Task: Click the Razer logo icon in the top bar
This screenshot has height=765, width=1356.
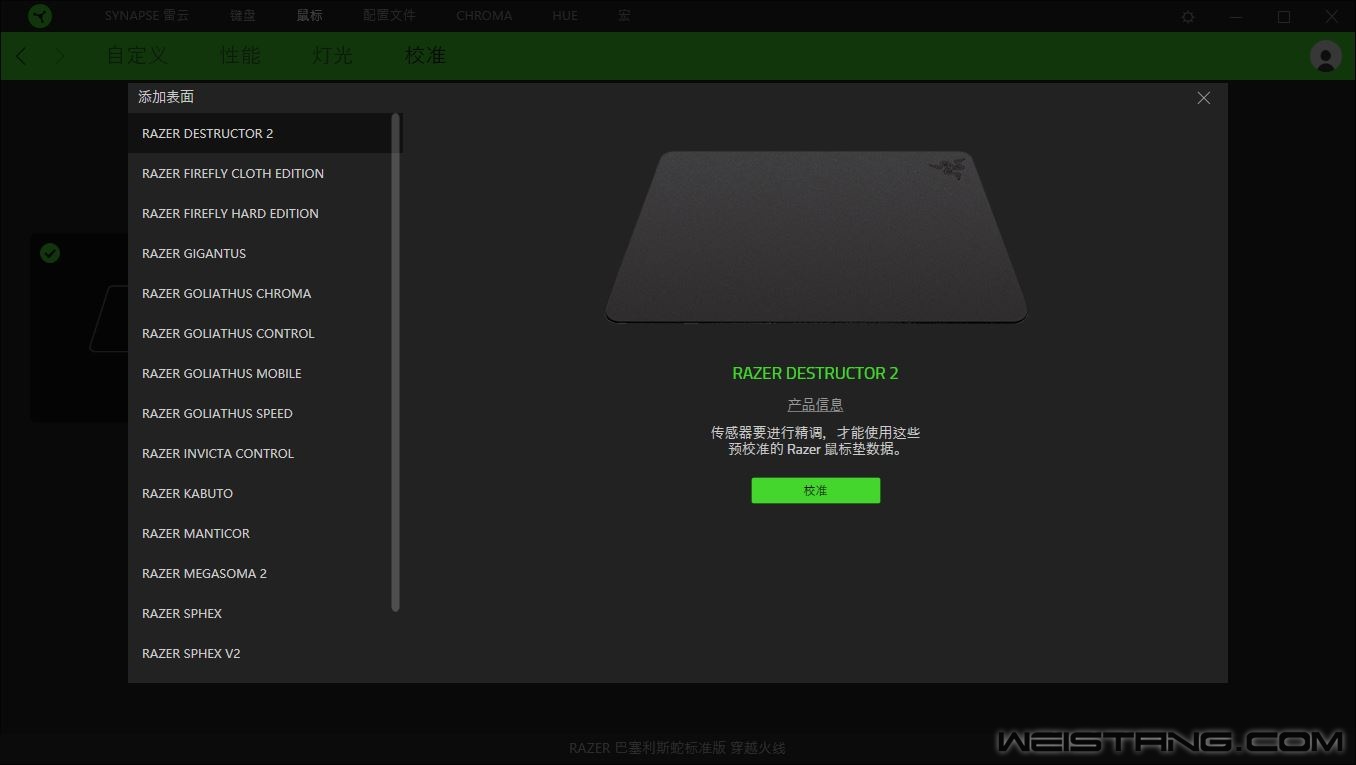Action: (x=40, y=16)
